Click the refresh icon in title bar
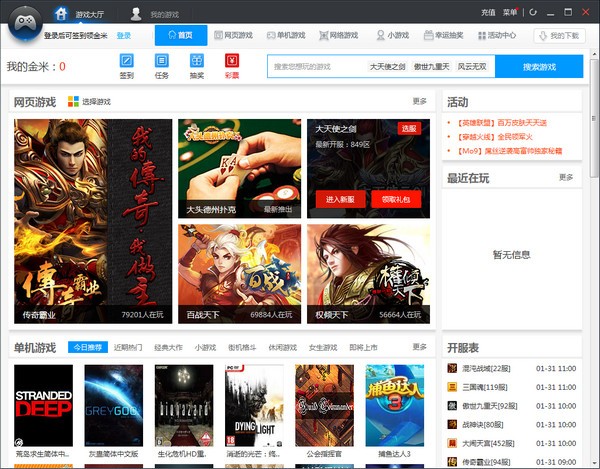 pyautogui.click(x=533, y=12)
